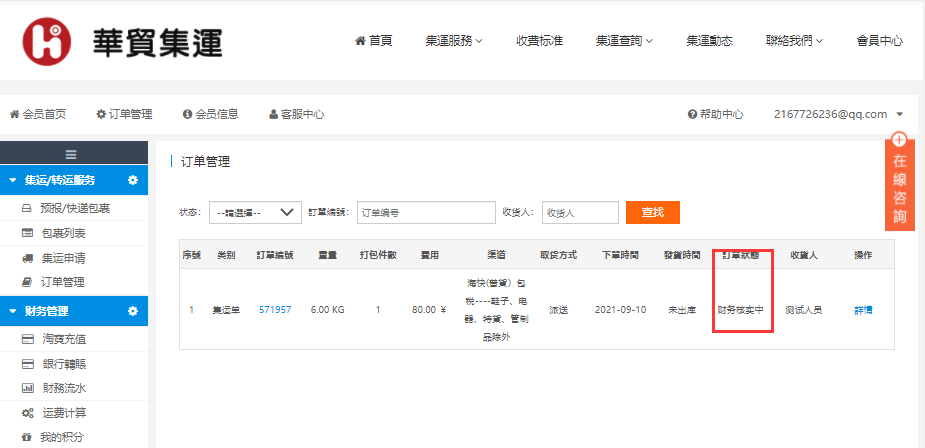The image size is (925, 448).
Task: Expand the 集運查詢 navigation menu
Action: 624,41
